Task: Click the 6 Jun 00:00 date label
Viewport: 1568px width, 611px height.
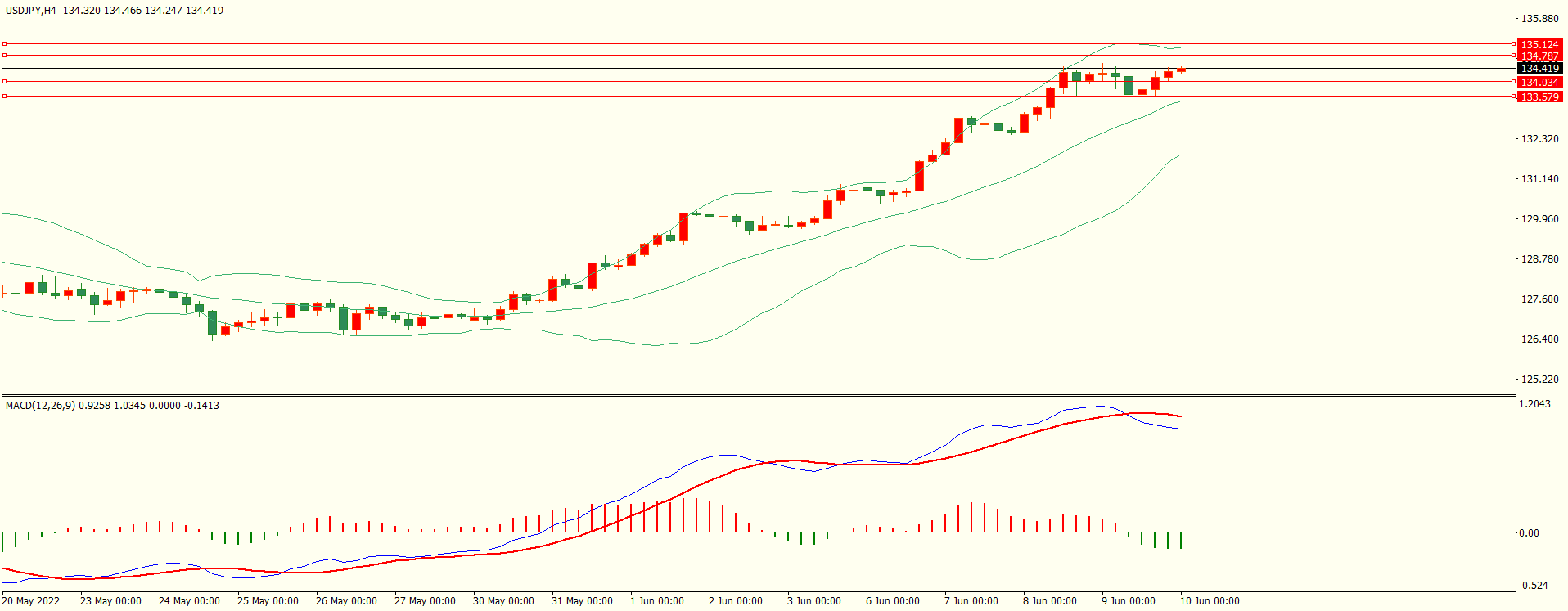Action: tap(893, 601)
